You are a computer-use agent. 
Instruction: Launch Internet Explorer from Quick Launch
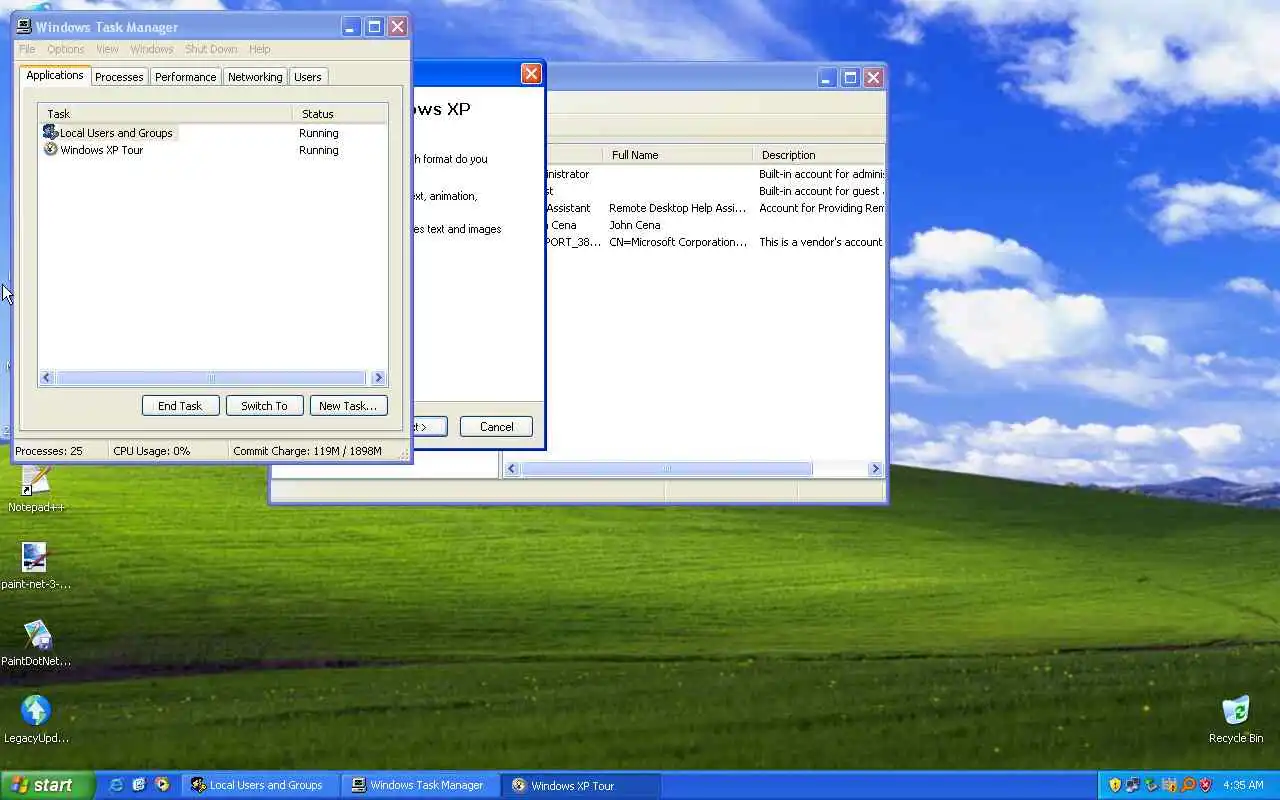coord(116,785)
